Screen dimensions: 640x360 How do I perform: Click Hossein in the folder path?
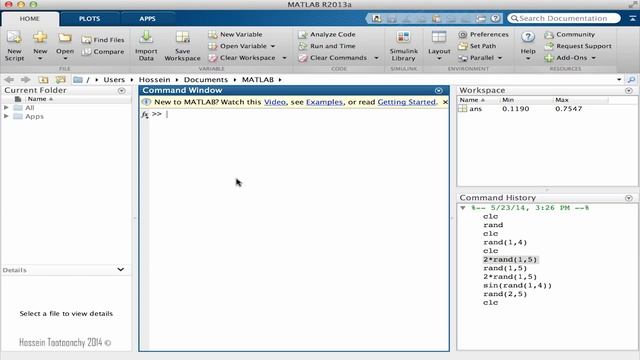coord(154,80)
